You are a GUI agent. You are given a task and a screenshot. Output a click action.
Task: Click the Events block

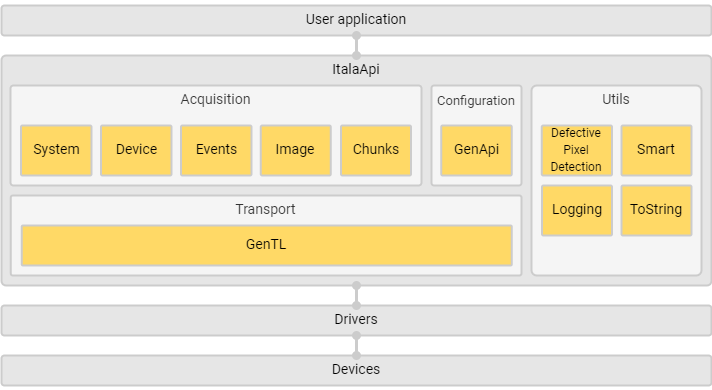(x=216, y=150)
